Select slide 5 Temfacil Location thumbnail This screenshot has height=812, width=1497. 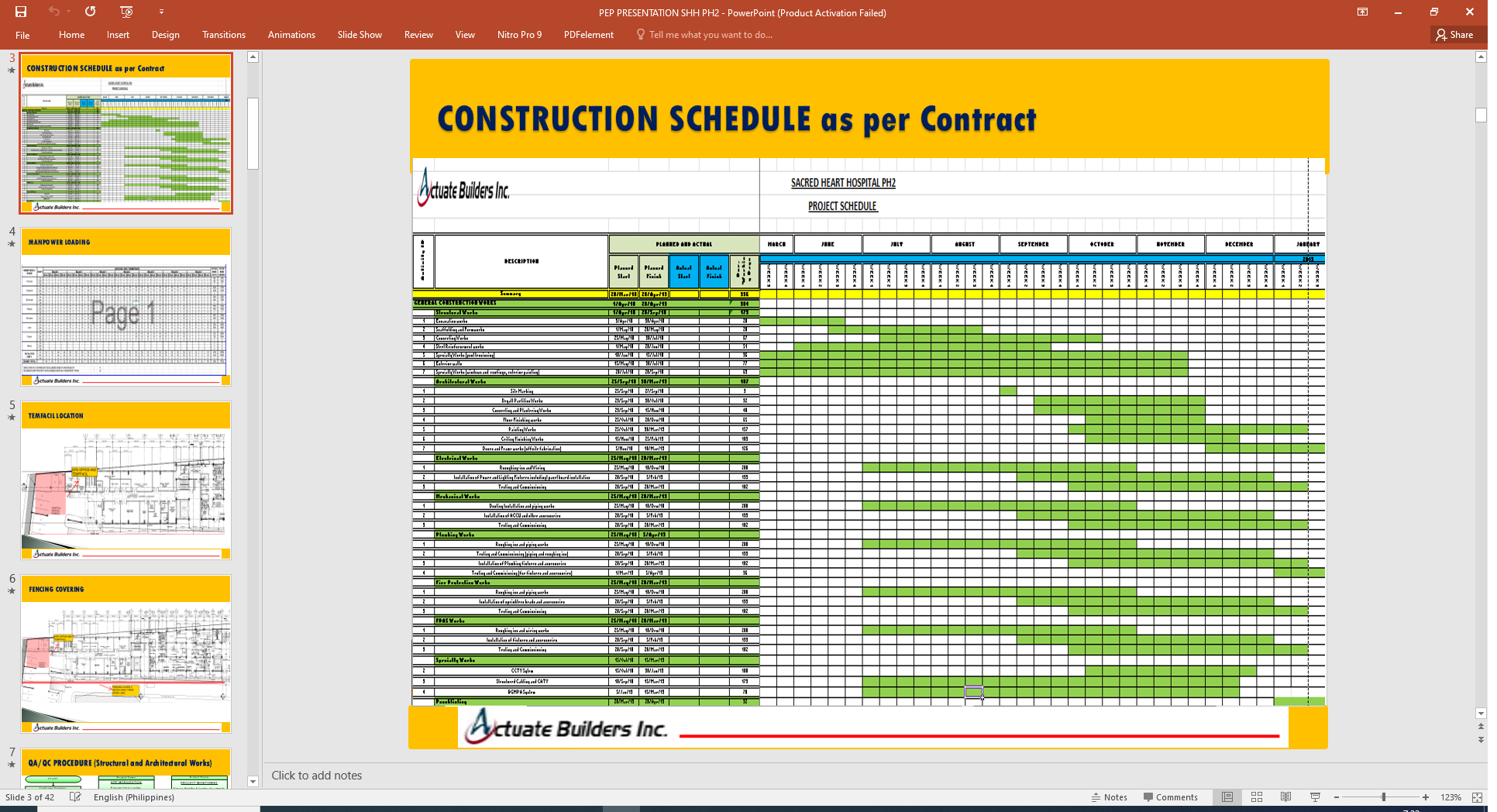pyautogui.click(x=126, y=480)
